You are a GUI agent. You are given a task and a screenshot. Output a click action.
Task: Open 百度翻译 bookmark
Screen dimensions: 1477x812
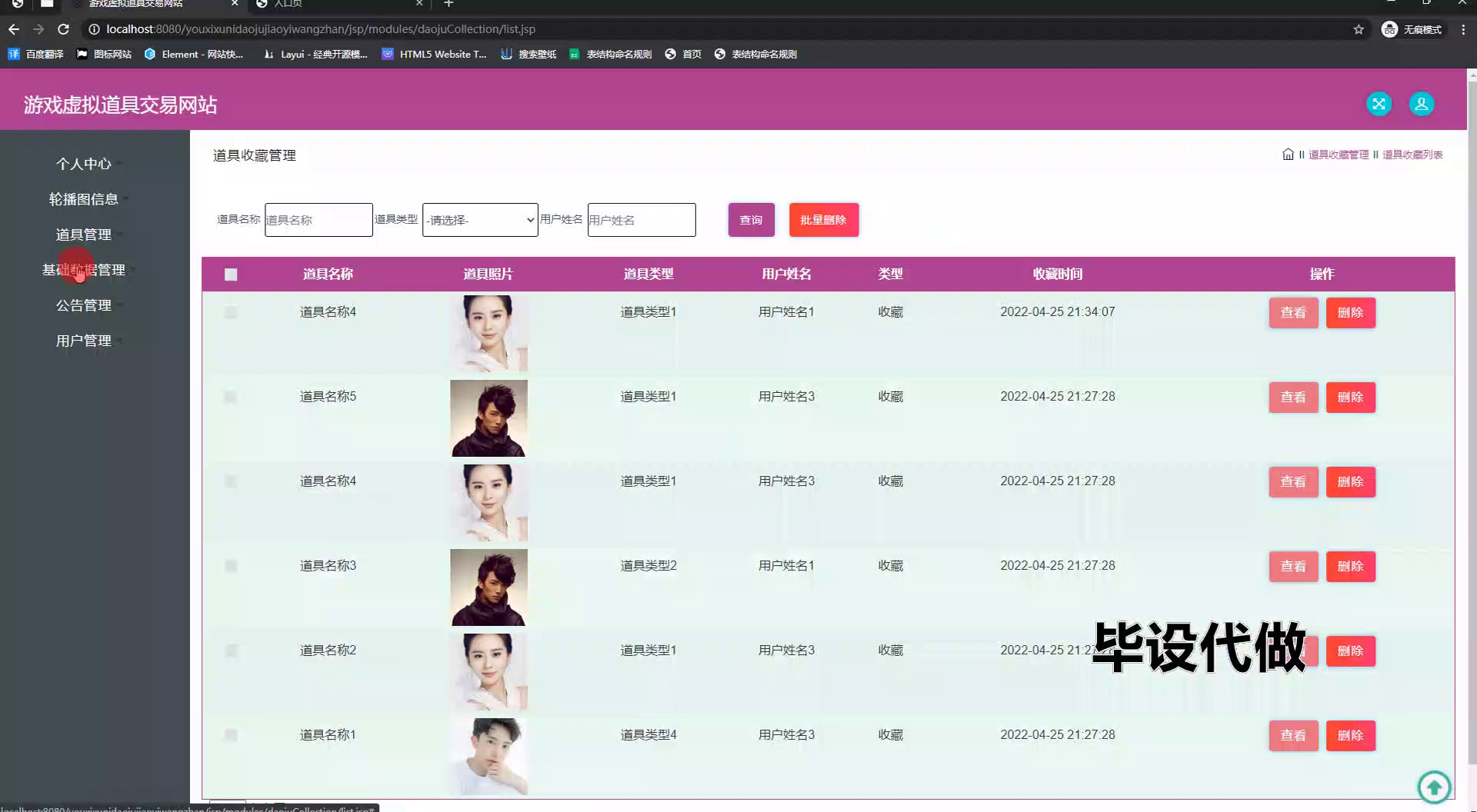click(x=35, y=54)
